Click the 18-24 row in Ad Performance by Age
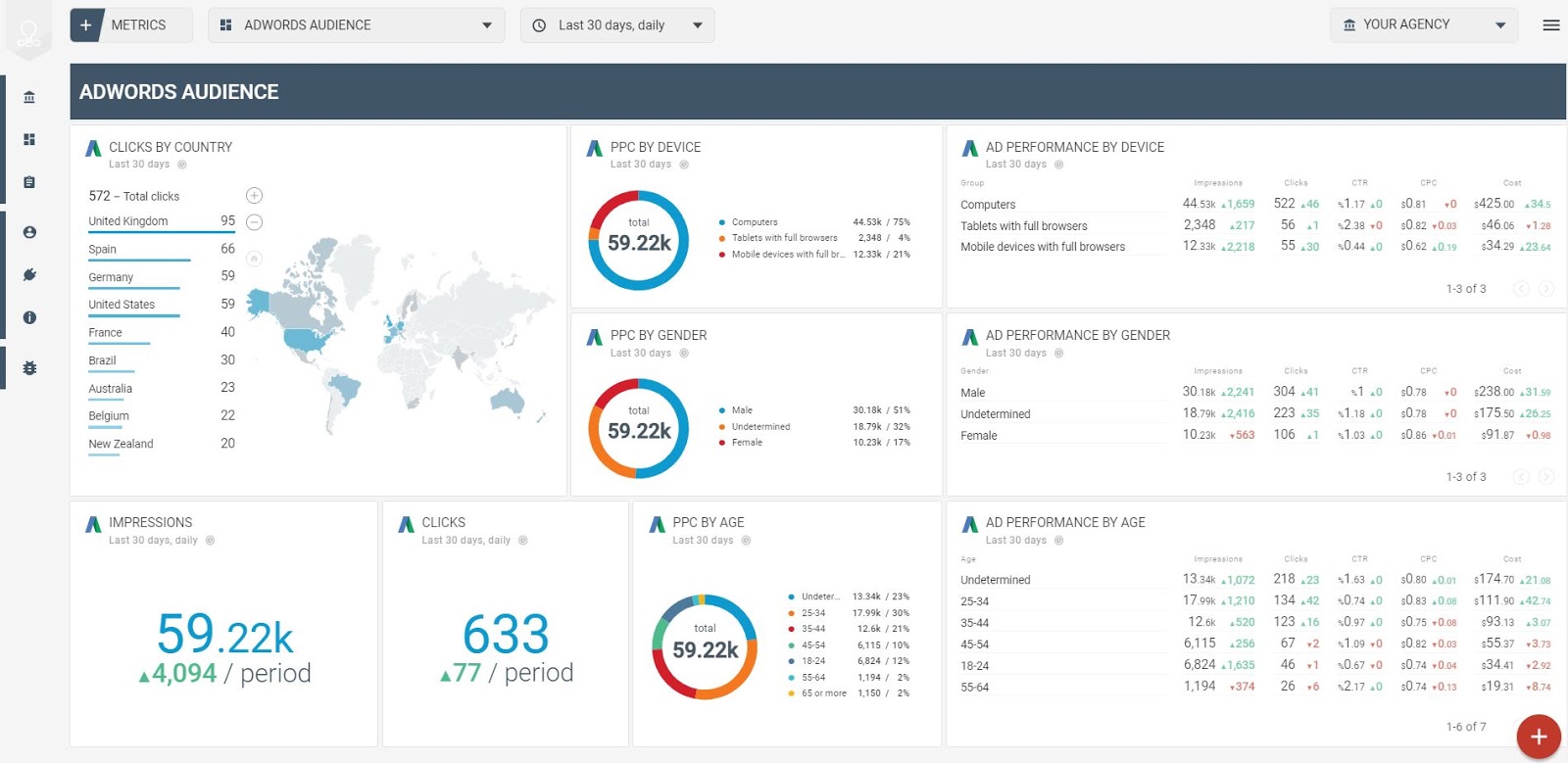The height and width of the screenshot is (763, 1568). pos(1255,666)
